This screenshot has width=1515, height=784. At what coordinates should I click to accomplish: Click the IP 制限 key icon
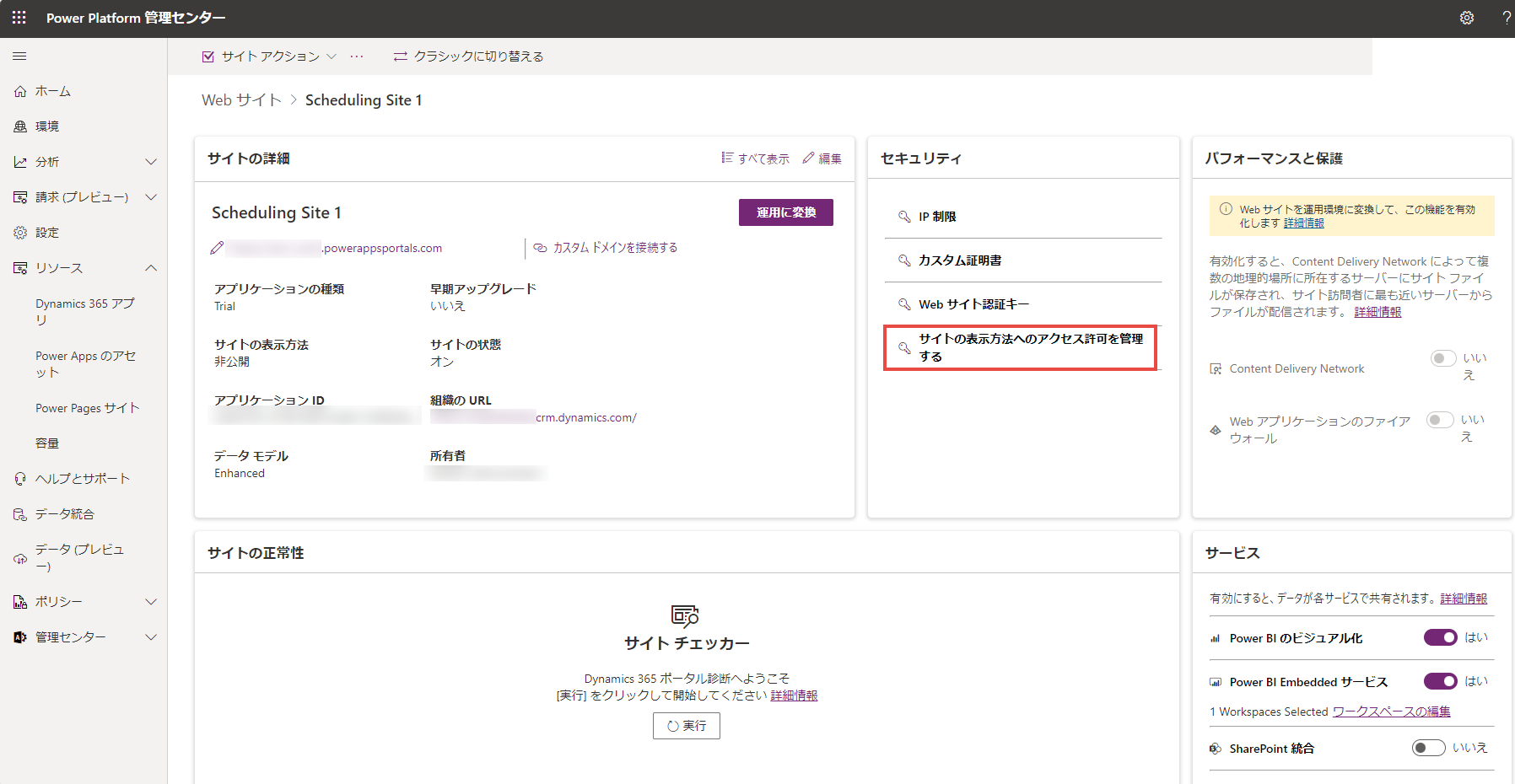click(904, 217)
